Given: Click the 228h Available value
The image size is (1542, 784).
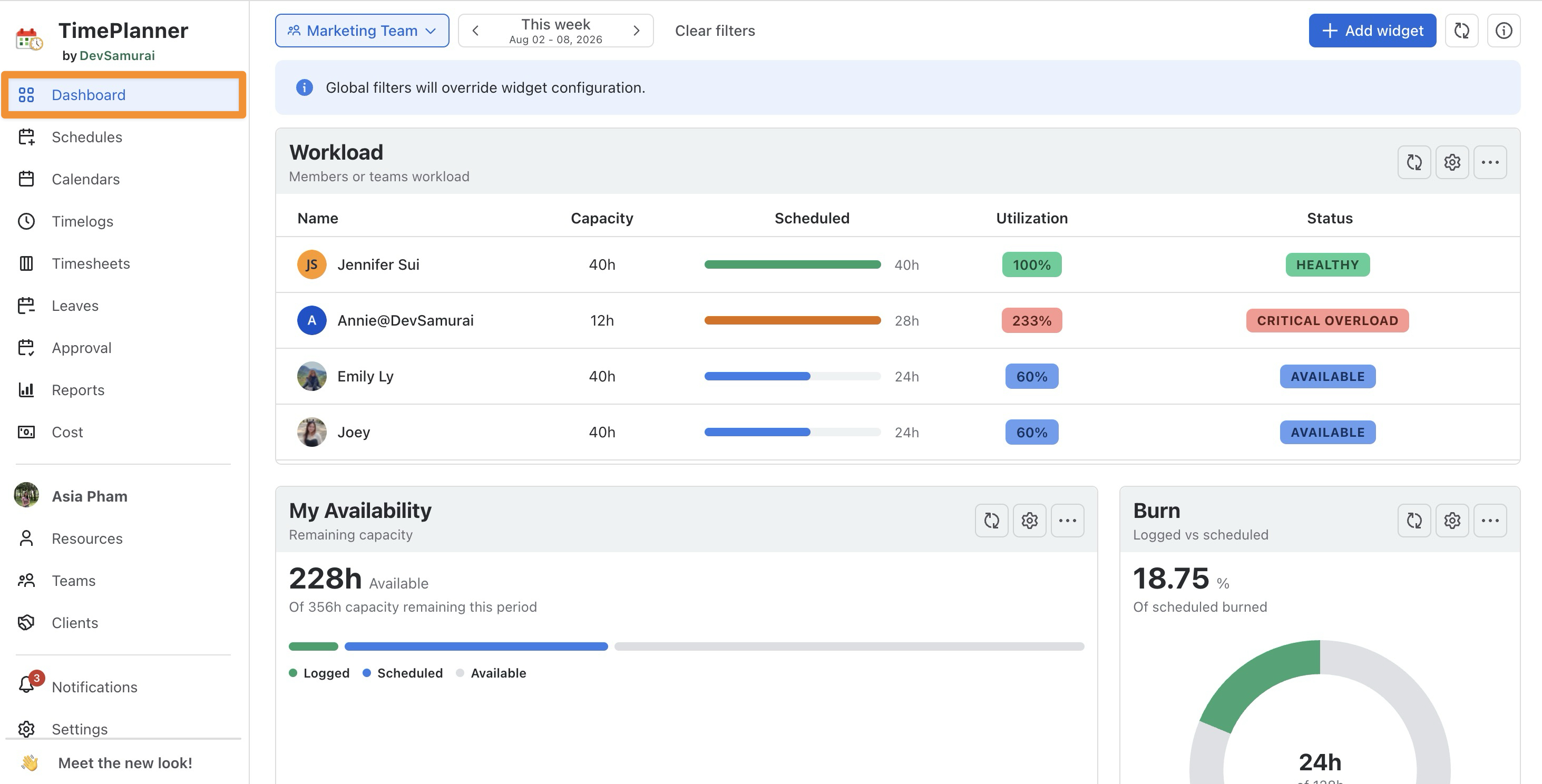Looking at the screenshot, I should (358, 579).
